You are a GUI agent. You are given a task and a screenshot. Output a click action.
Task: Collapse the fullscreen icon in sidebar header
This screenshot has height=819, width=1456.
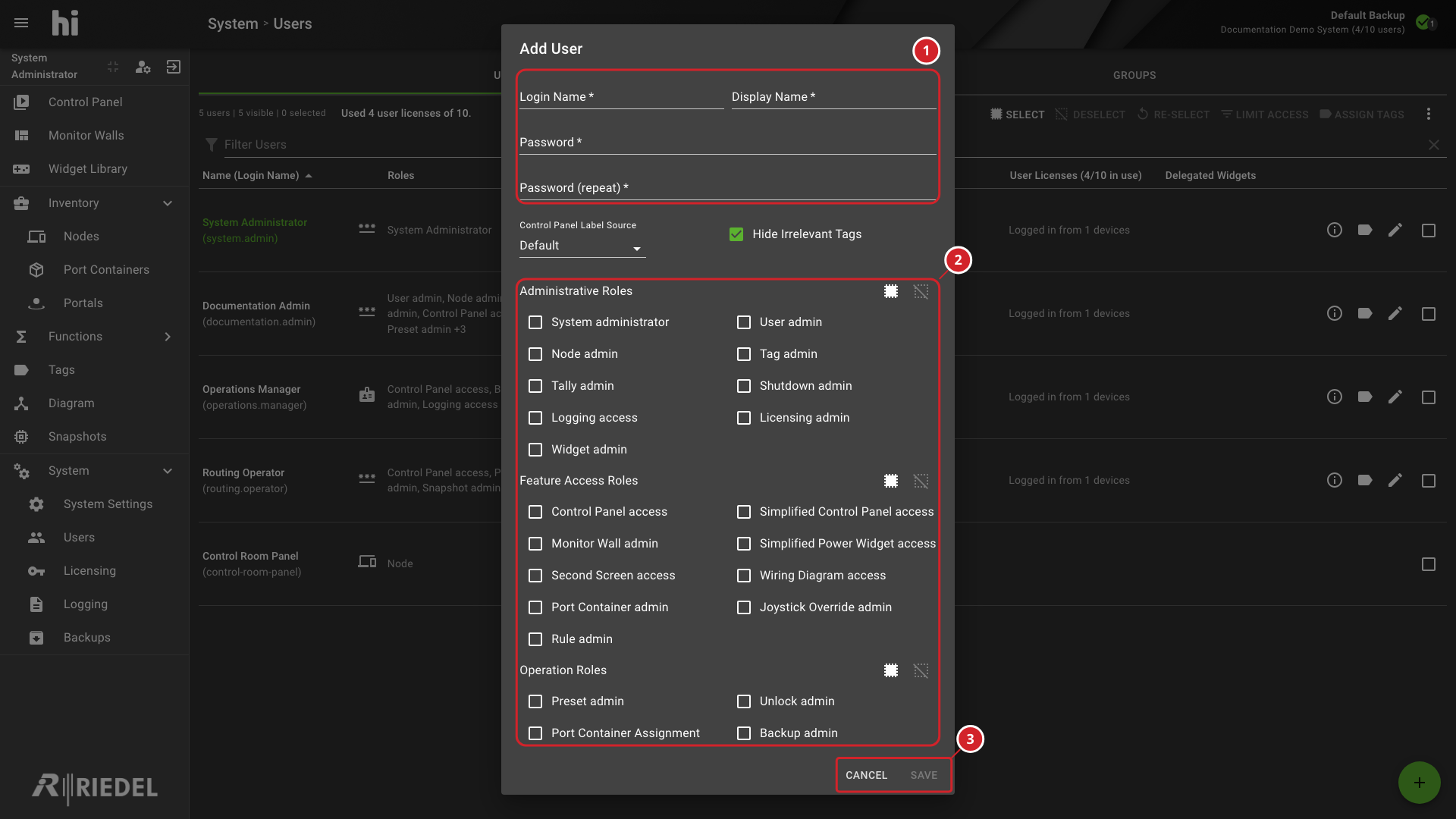113,67
